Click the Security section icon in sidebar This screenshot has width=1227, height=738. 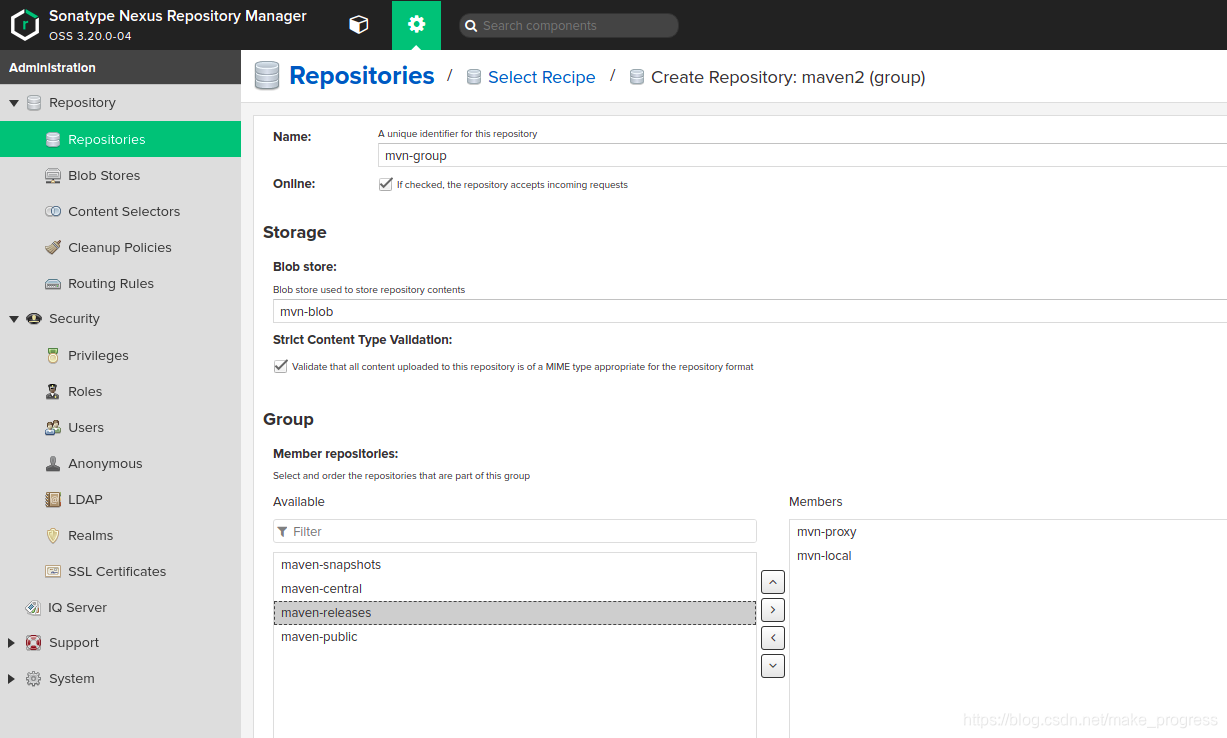click(34, 319)
